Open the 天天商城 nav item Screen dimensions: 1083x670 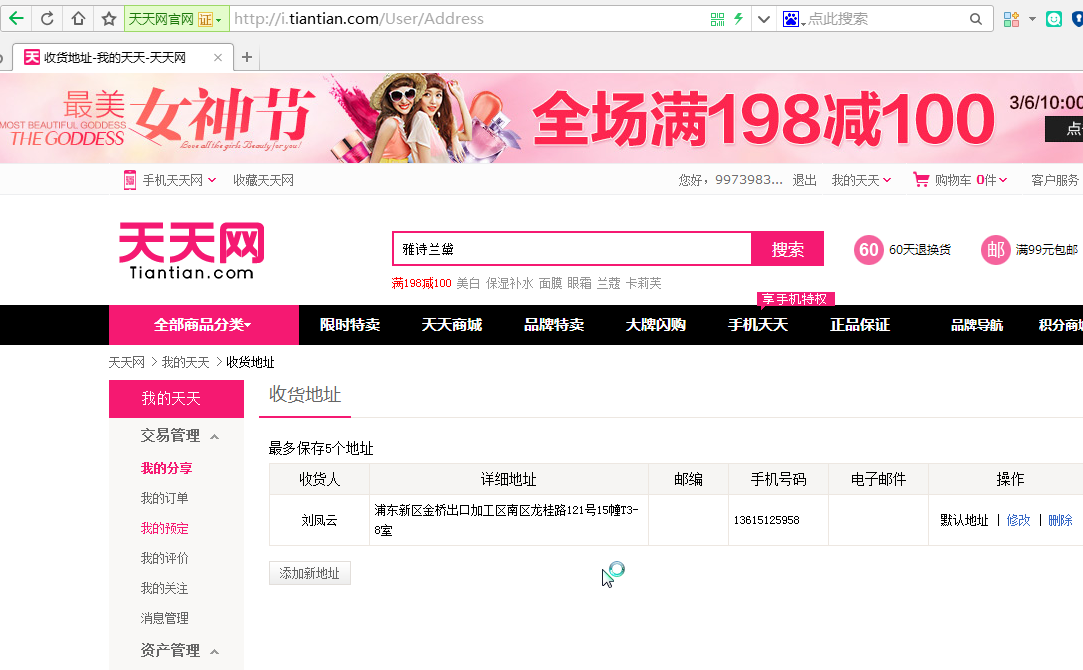[x=452, y=325]
